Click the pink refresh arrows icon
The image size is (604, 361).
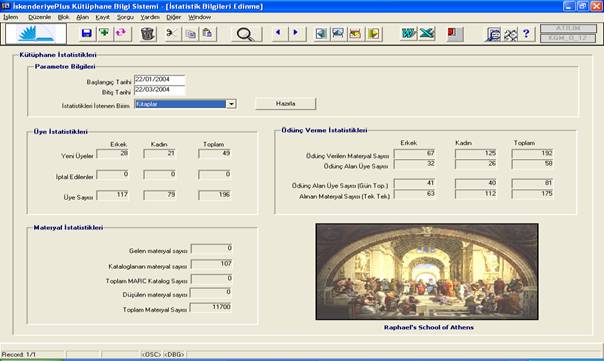pyautogui.click(x=121, y=34)
